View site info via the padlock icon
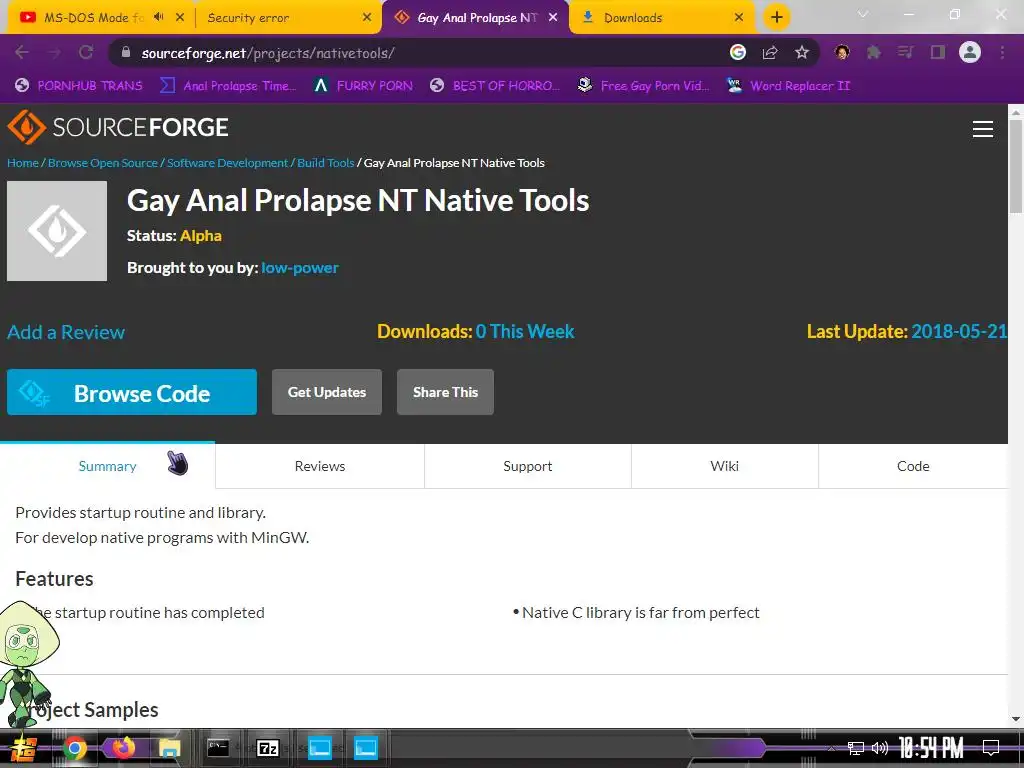 click(x=126, y=52)
